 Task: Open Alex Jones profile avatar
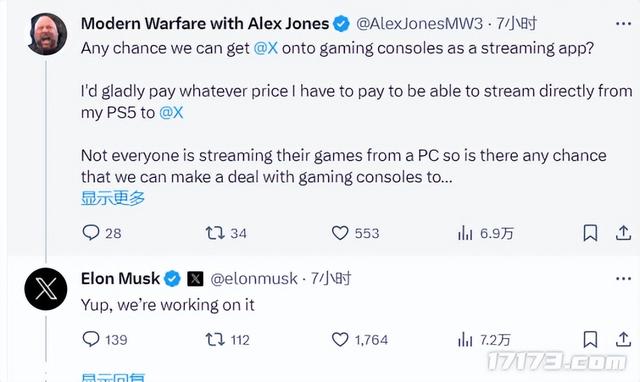[47, 34]
